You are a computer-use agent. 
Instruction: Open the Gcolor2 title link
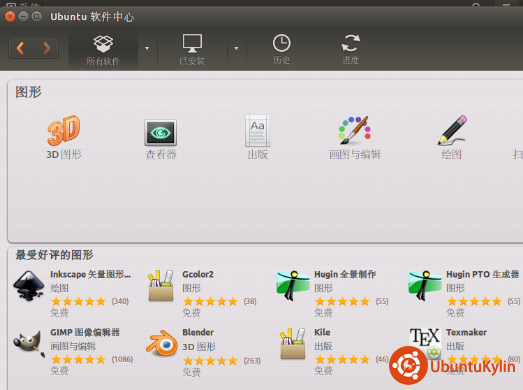tap(198, 275)
